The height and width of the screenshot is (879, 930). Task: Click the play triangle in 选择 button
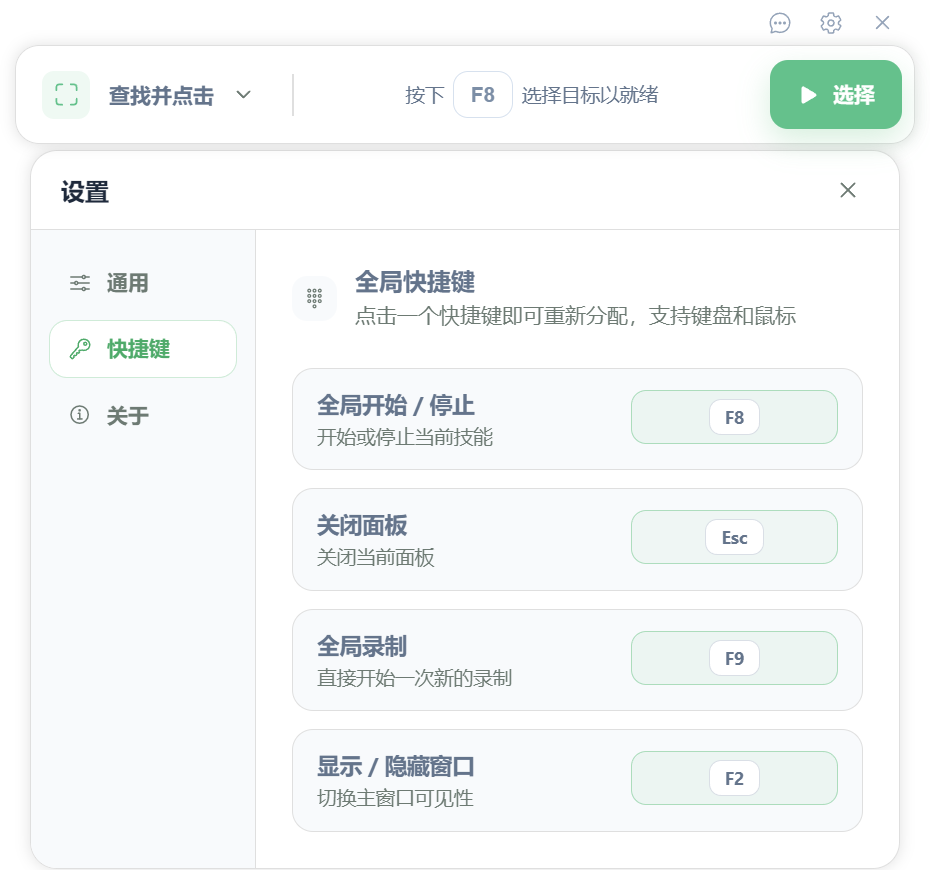tap(808, 95)
